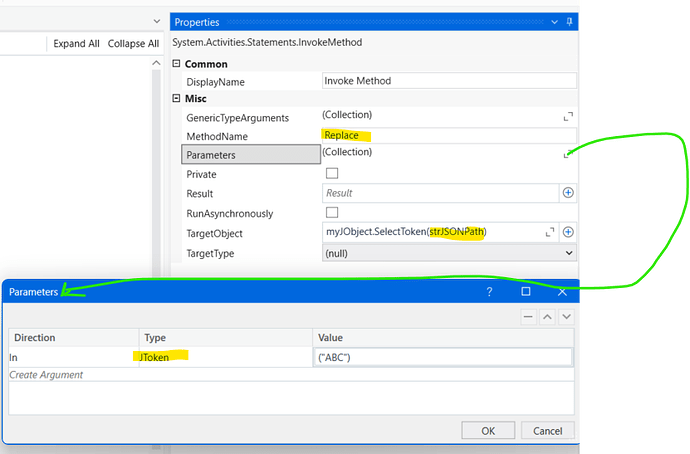690x454 pixels.
Task: Toggle the Private checkbox
Action: tap(332, 173)
